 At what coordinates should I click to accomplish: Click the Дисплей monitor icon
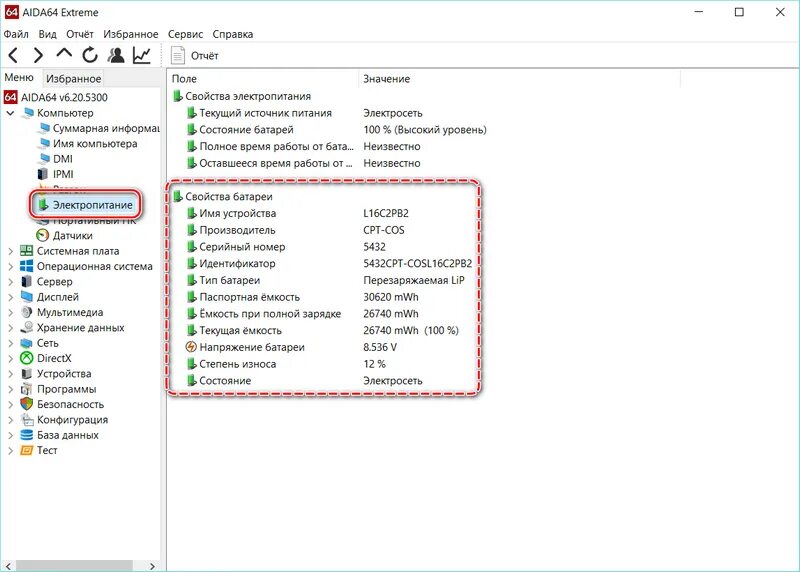[27, 296]
